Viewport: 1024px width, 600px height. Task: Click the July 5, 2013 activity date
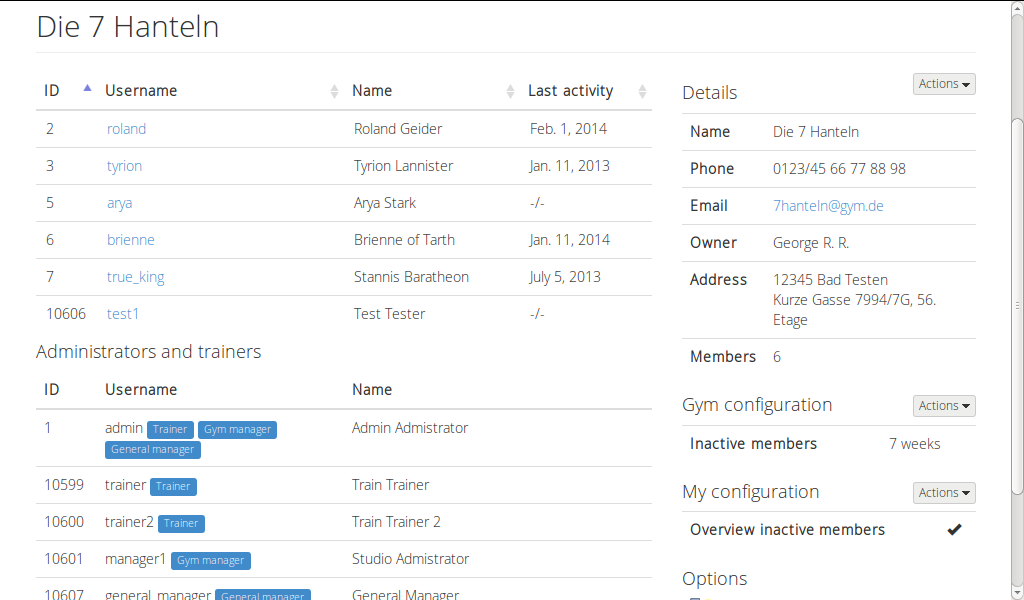point(565,277)
